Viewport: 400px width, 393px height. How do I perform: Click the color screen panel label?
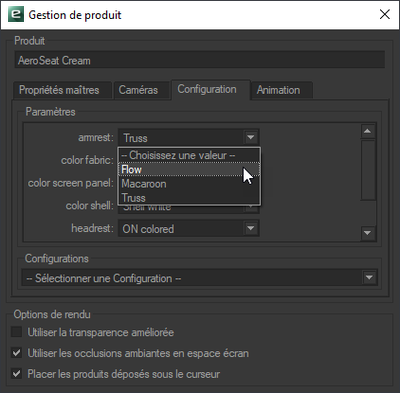point(71,183)
